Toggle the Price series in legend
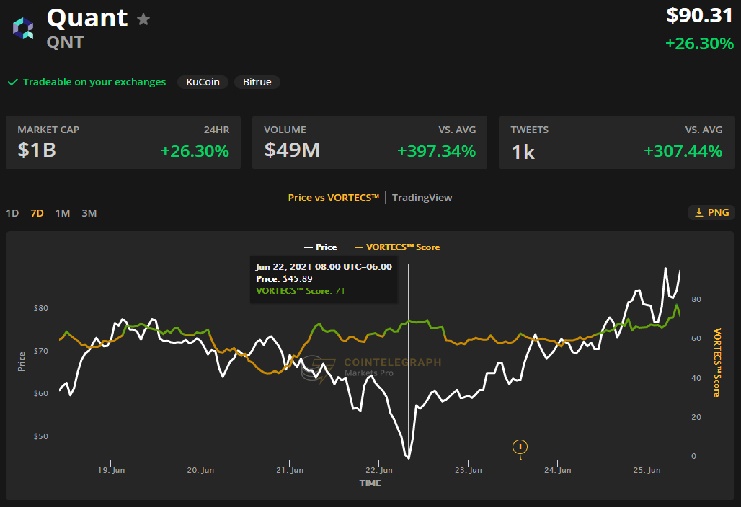Screen dimensions: 741x507 coord(320,247)
